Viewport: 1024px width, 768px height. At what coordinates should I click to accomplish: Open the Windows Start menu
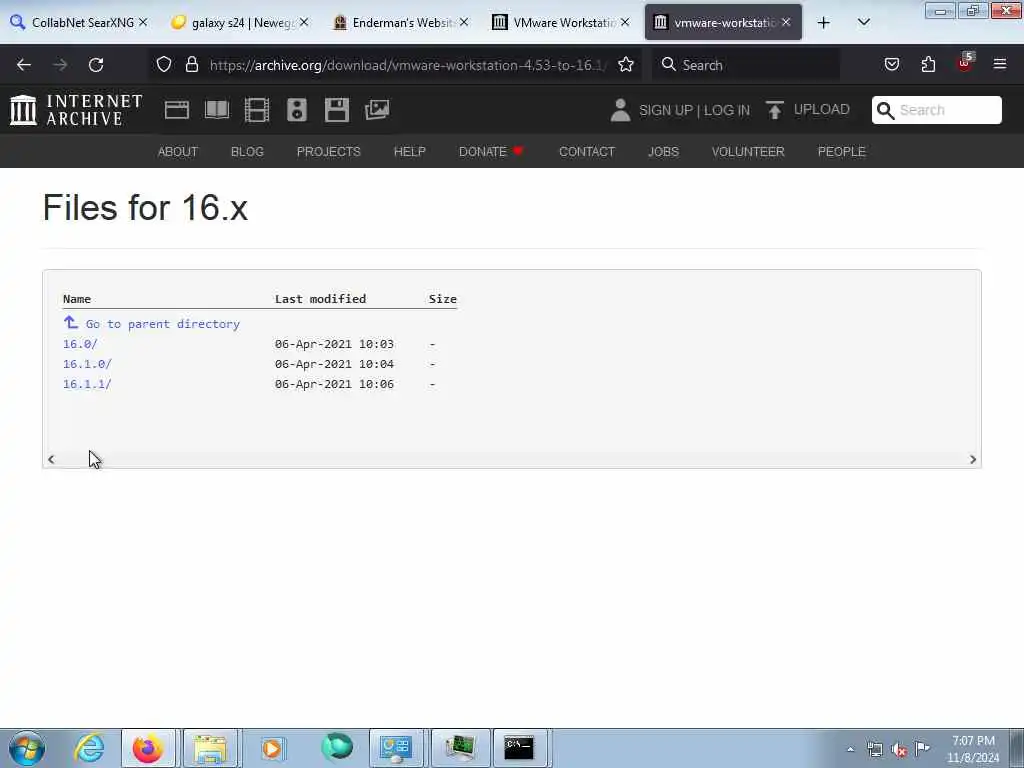tap(27, 748)
